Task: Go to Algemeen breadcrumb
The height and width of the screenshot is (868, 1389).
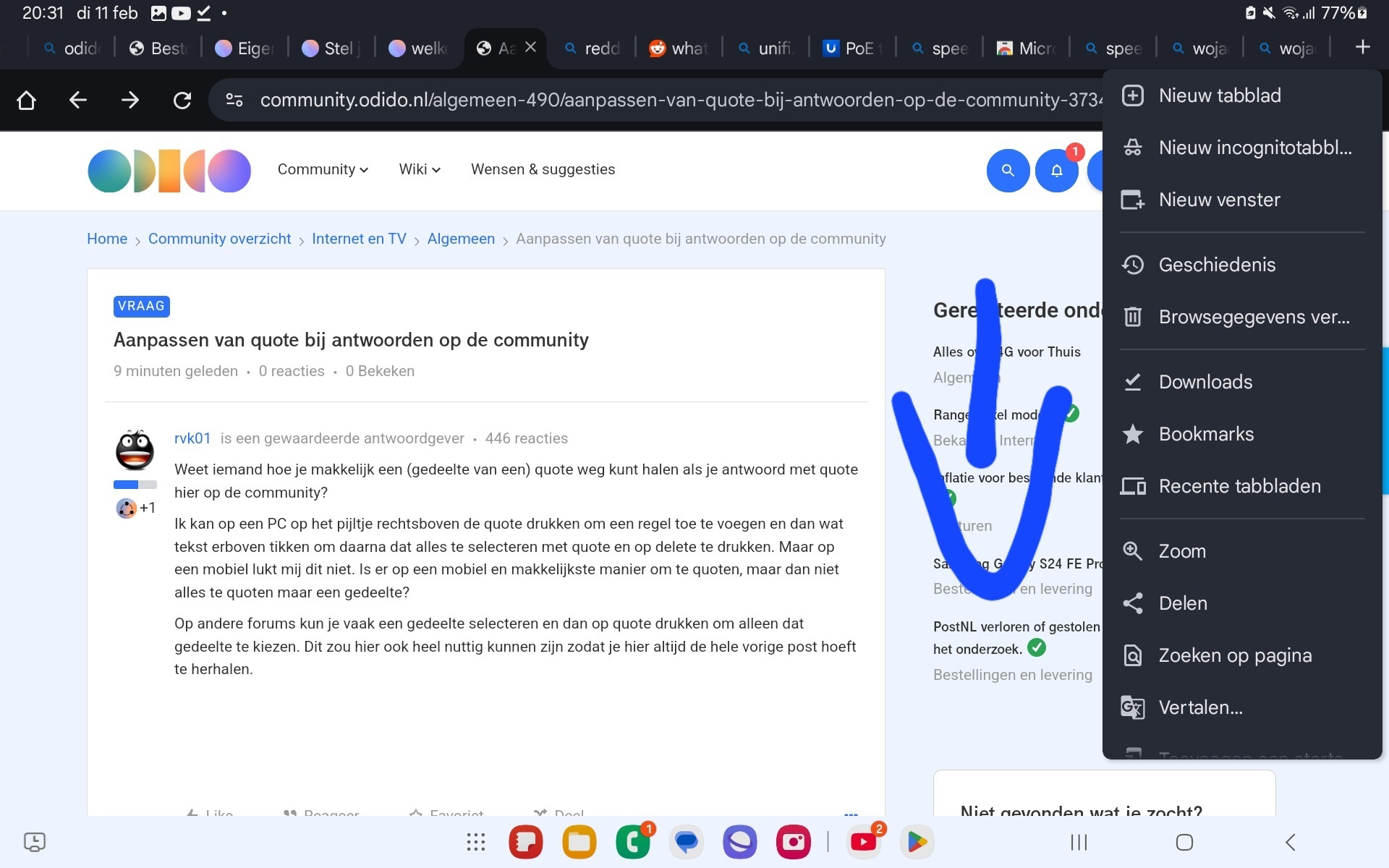Action: (461, 239)
